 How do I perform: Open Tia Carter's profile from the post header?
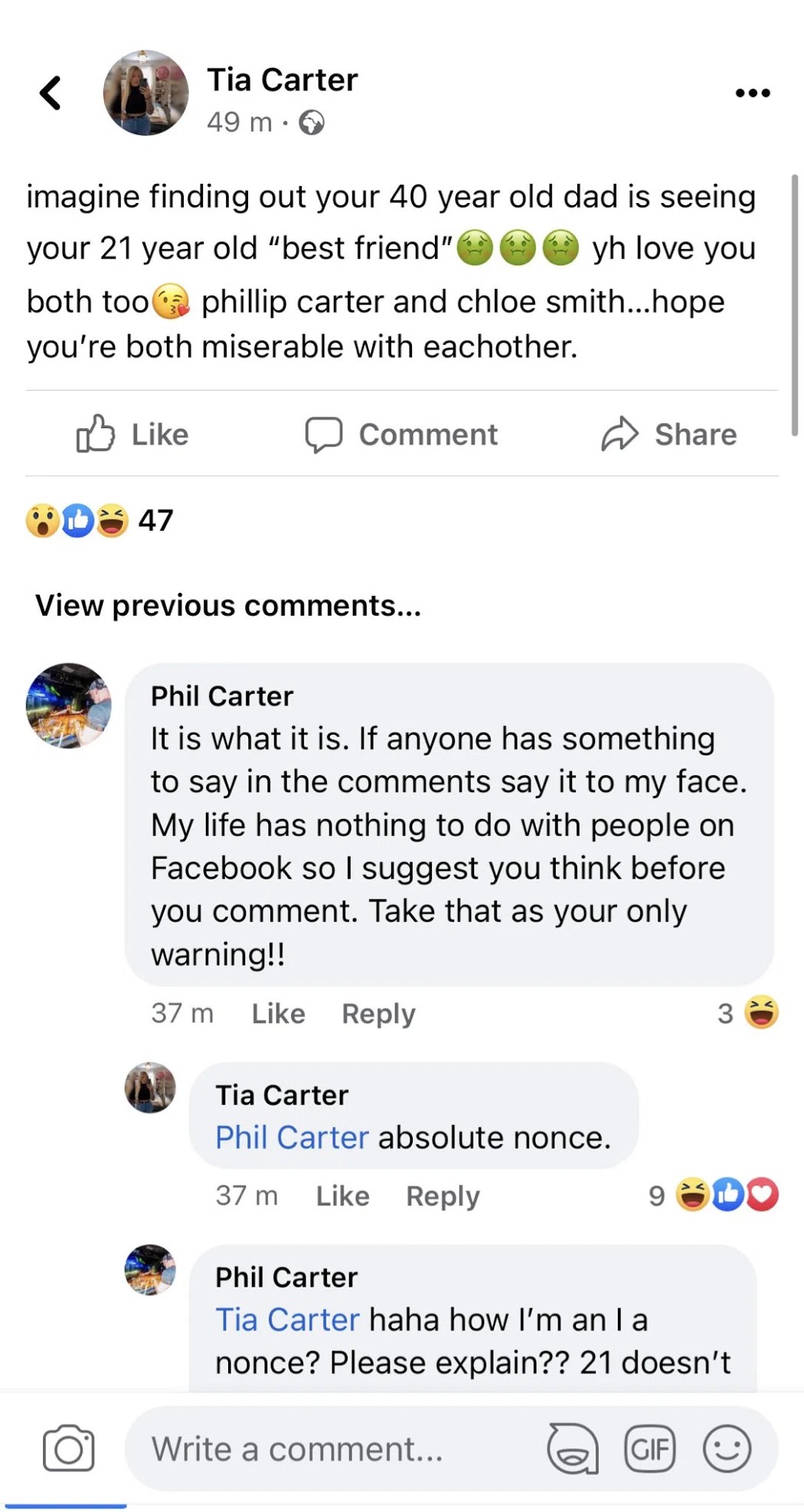(x=282, y=79)
